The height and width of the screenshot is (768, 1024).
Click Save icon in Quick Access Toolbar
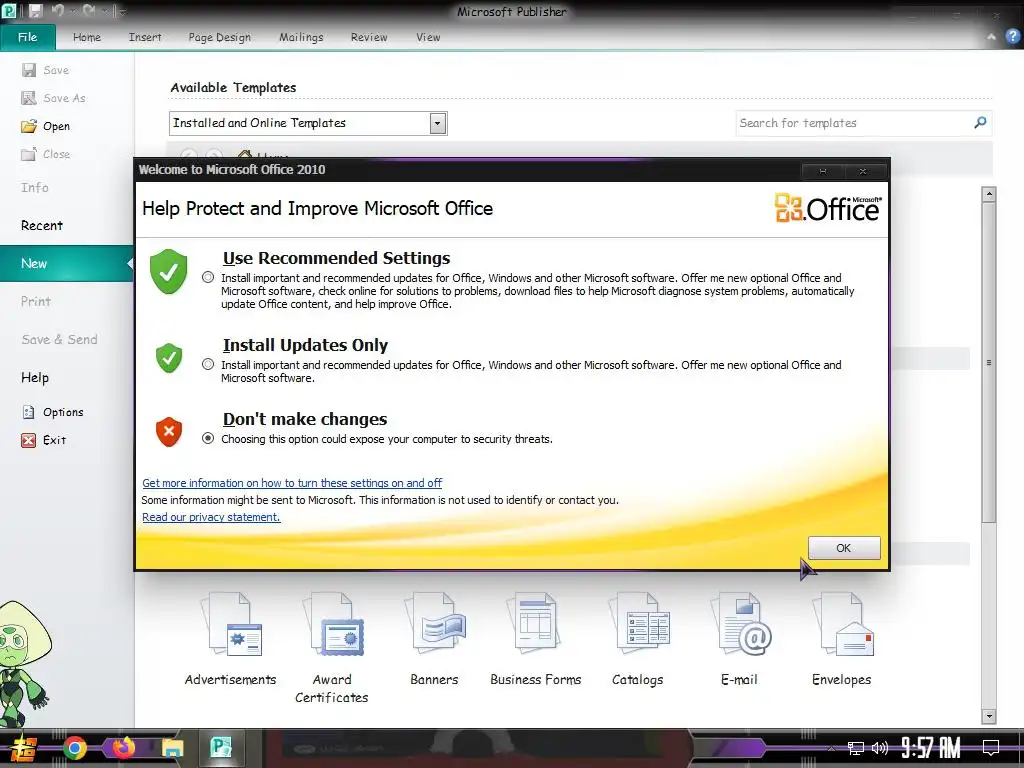tap(35, 11)
